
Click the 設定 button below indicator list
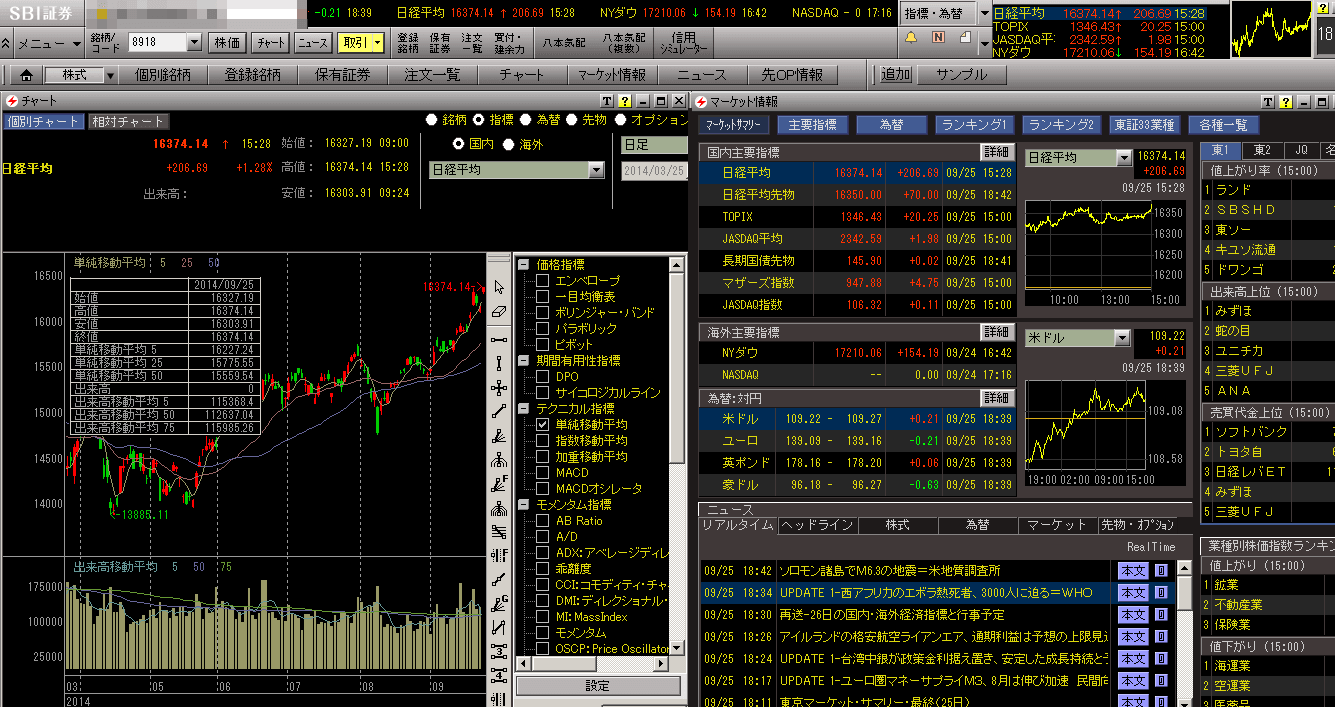(x=597, y=686)
